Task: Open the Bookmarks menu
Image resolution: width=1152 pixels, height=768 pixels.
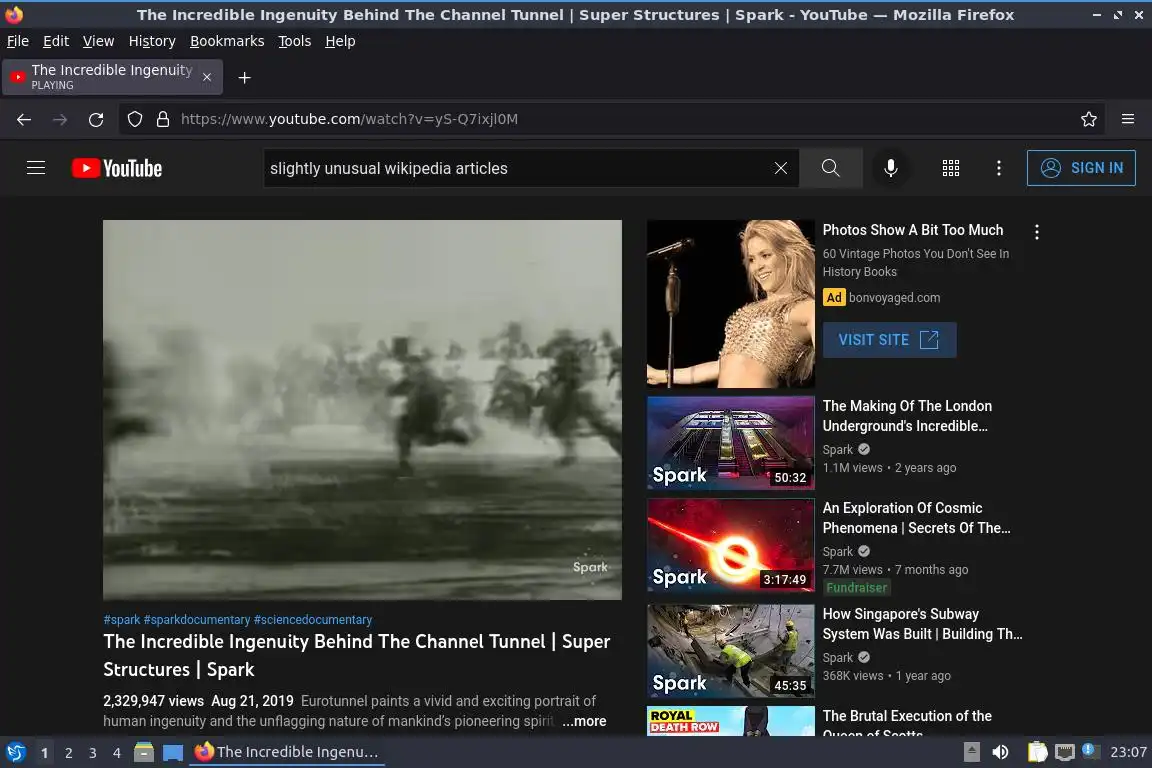Action: [x=227, y=41]
